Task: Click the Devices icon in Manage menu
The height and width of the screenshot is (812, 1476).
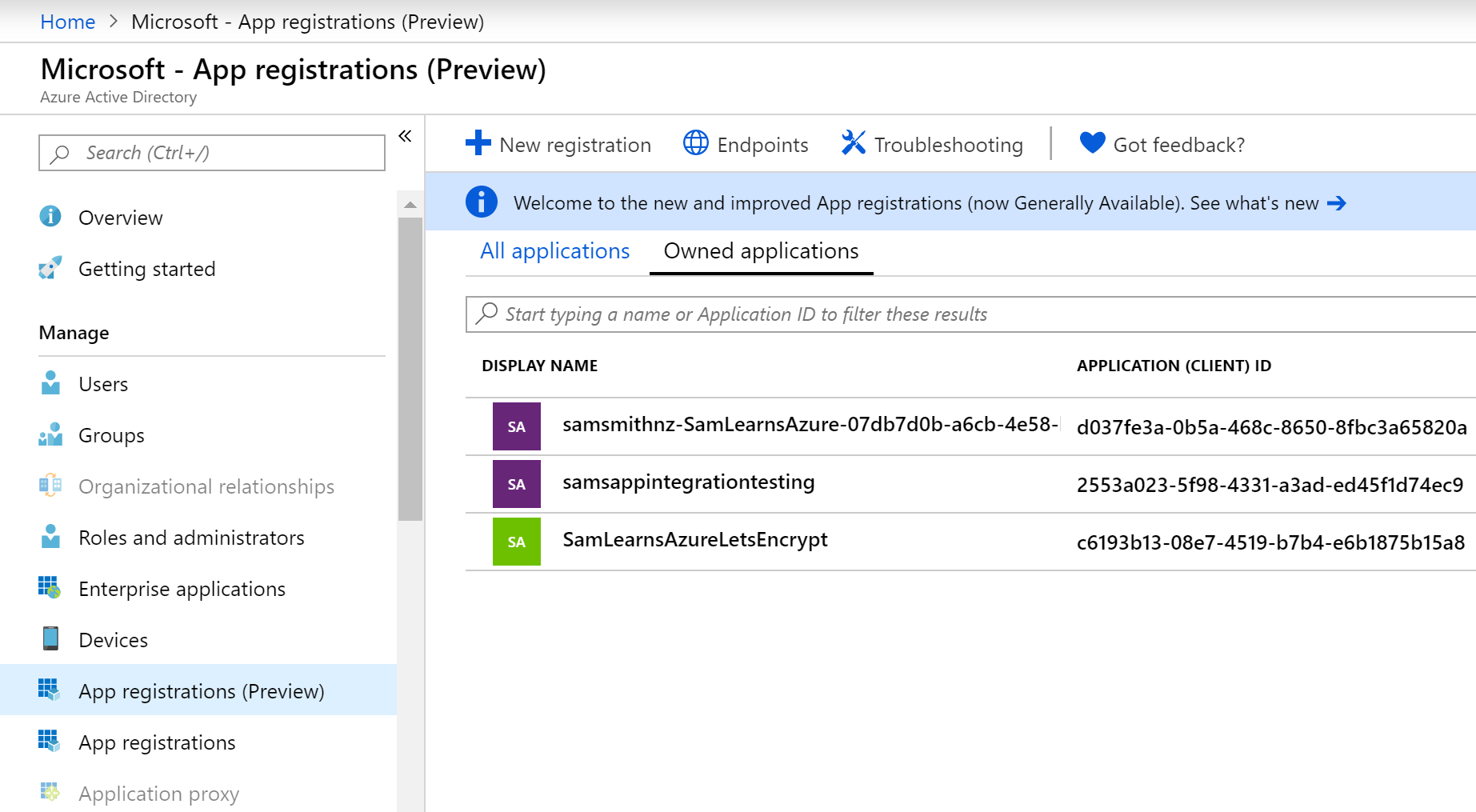Action: click(50, 639)
